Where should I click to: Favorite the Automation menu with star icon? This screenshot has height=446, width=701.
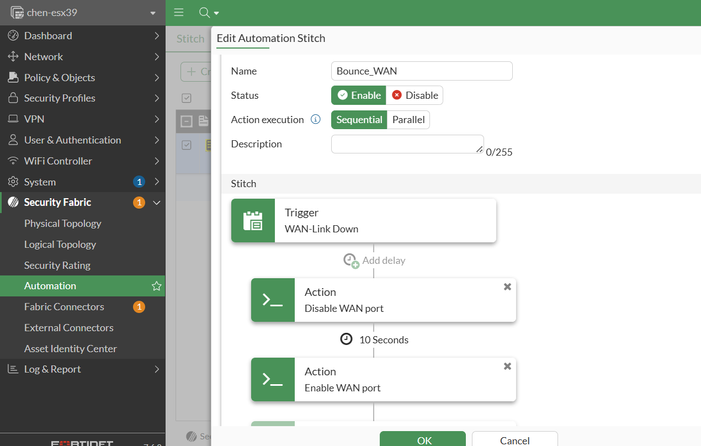point(156,286)
